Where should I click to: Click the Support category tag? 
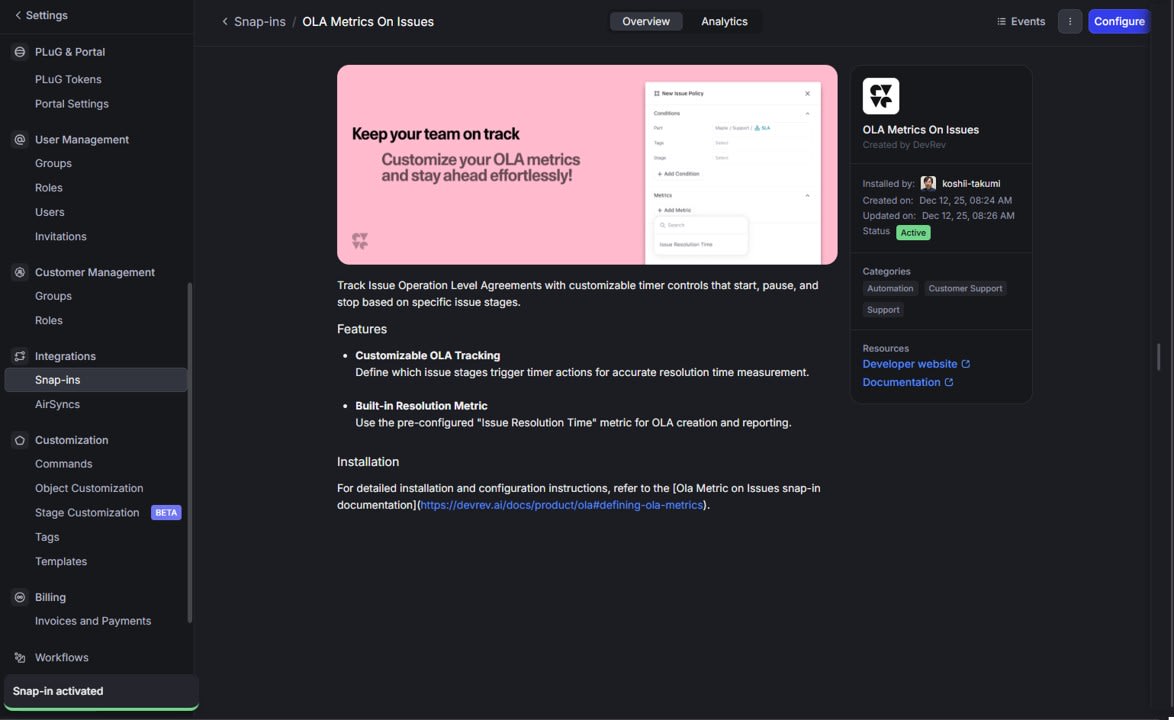point(883,310)
